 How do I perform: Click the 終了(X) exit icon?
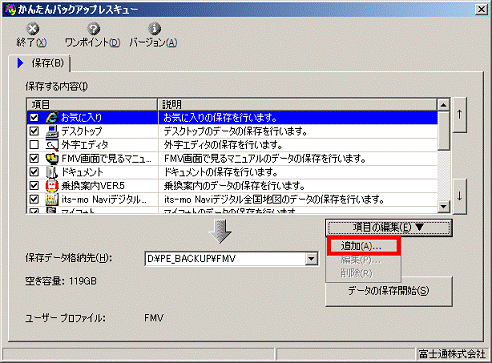pyautogui.click(x=32, y=29)
